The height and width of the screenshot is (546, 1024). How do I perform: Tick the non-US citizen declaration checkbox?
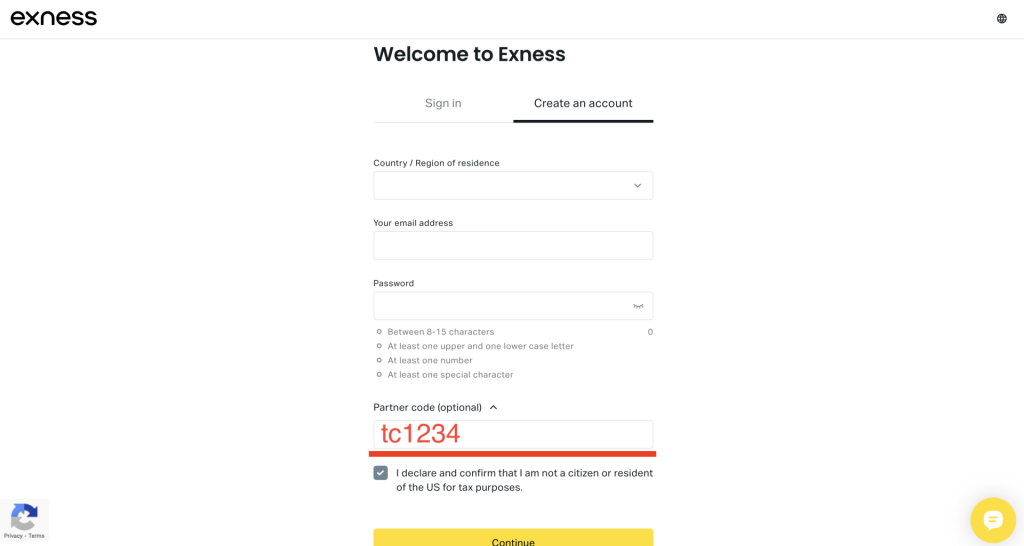[x=381, y=473]
